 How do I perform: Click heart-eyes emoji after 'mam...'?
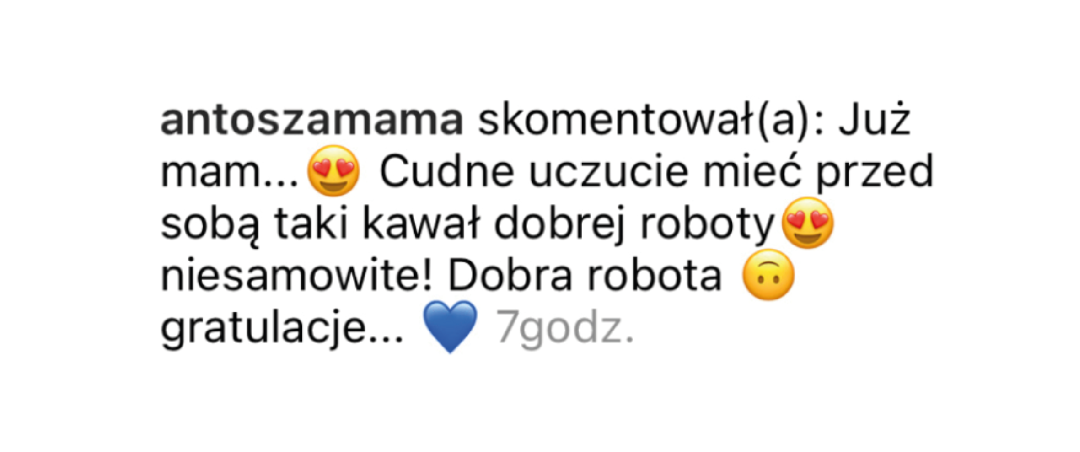click(334, 172)
